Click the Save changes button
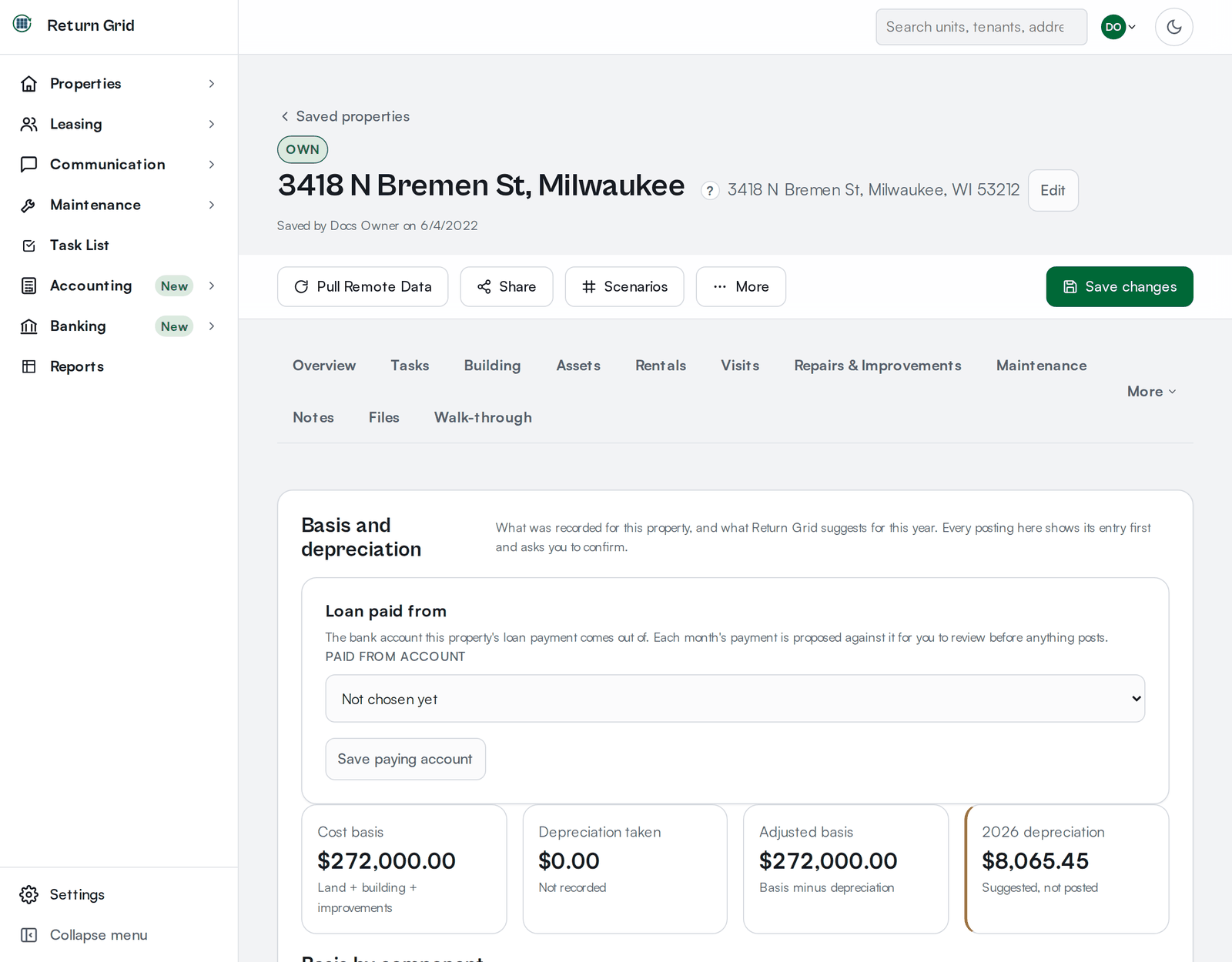Image resolution: width=1232 pixels, height=962 pixels. pos(1120,286)
